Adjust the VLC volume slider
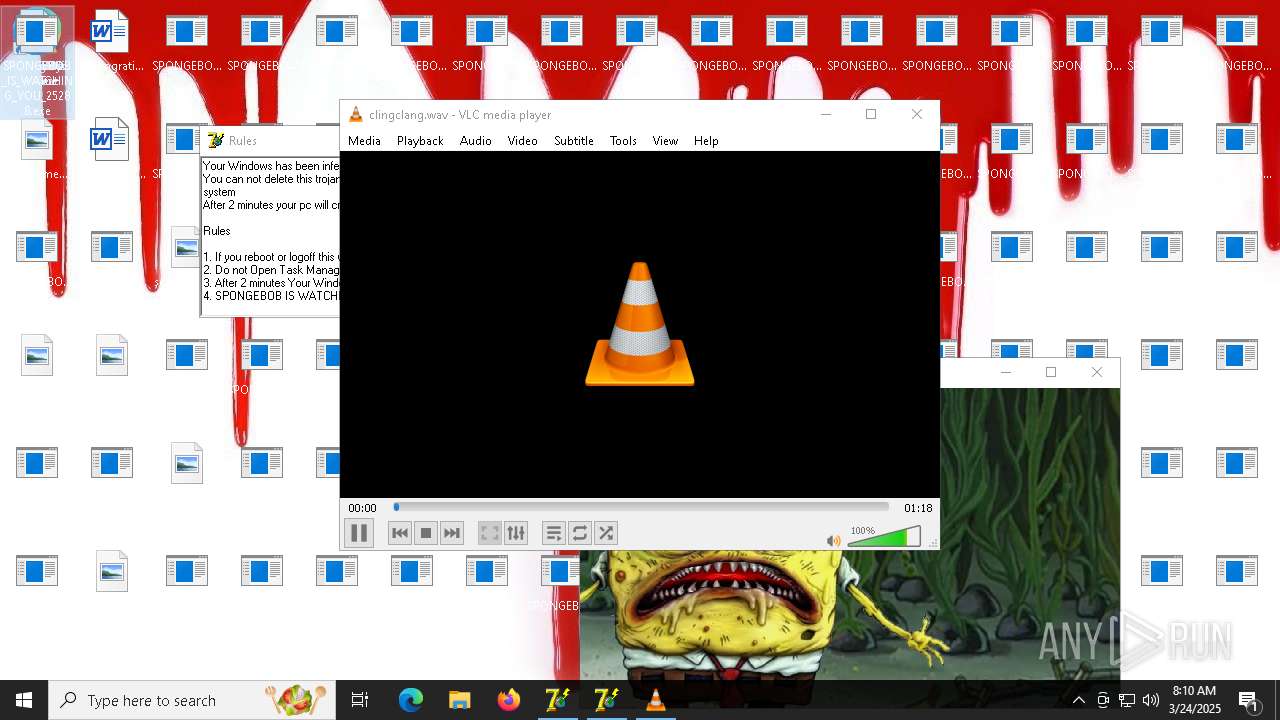 [x=884, y=538]
